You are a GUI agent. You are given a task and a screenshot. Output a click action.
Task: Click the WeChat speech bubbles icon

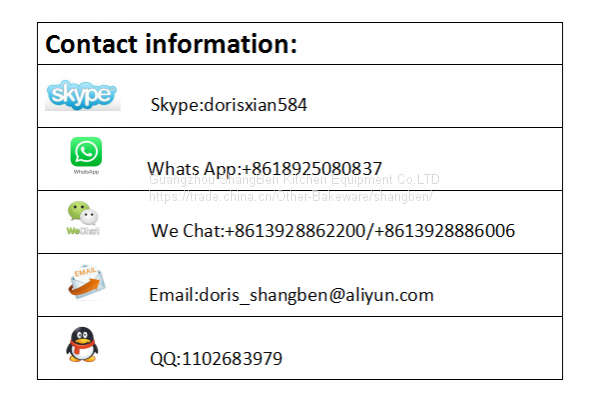pos(82,212)
